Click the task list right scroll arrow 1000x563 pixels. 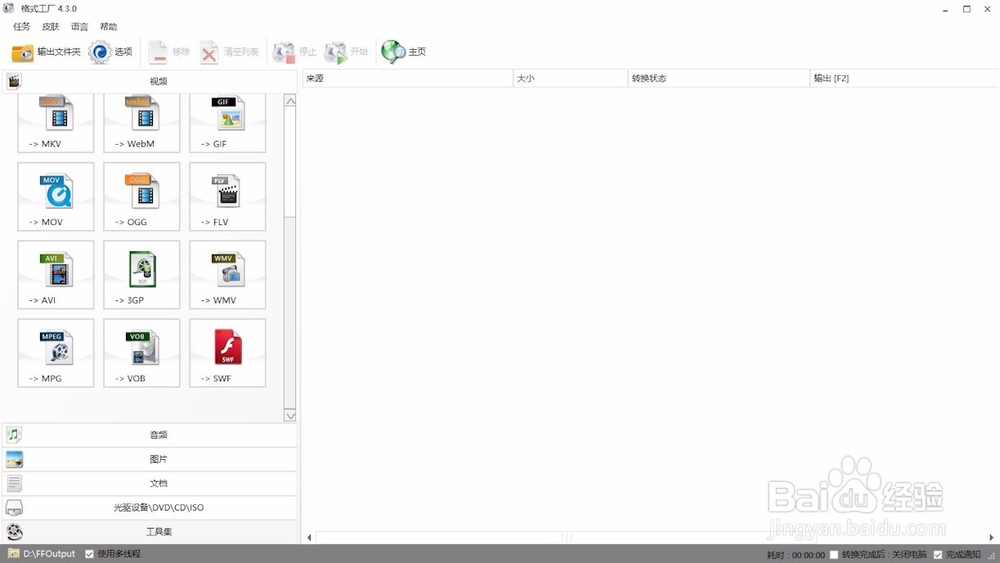(x=992, y=537)
